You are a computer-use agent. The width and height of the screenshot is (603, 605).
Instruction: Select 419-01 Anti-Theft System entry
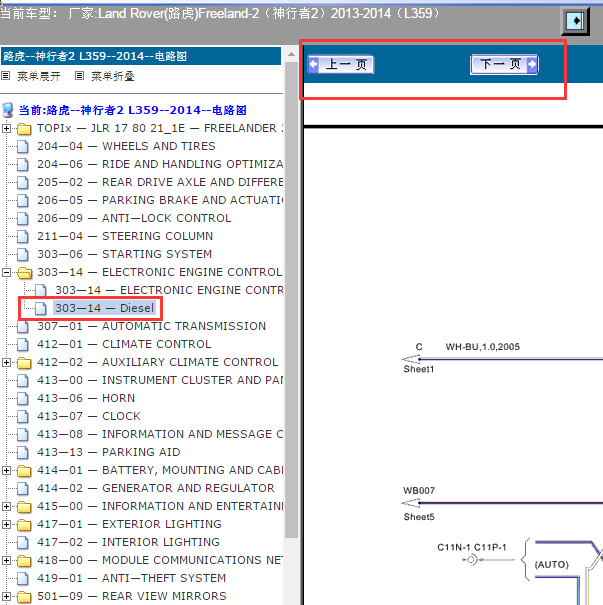coord(131,578)
